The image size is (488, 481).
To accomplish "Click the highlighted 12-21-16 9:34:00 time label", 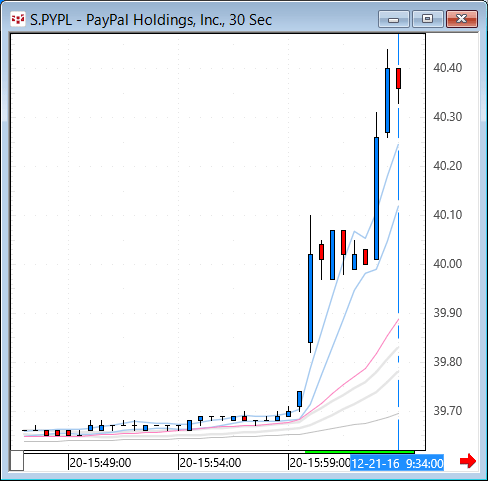I will pyautogui.click(x=397, y=463).
